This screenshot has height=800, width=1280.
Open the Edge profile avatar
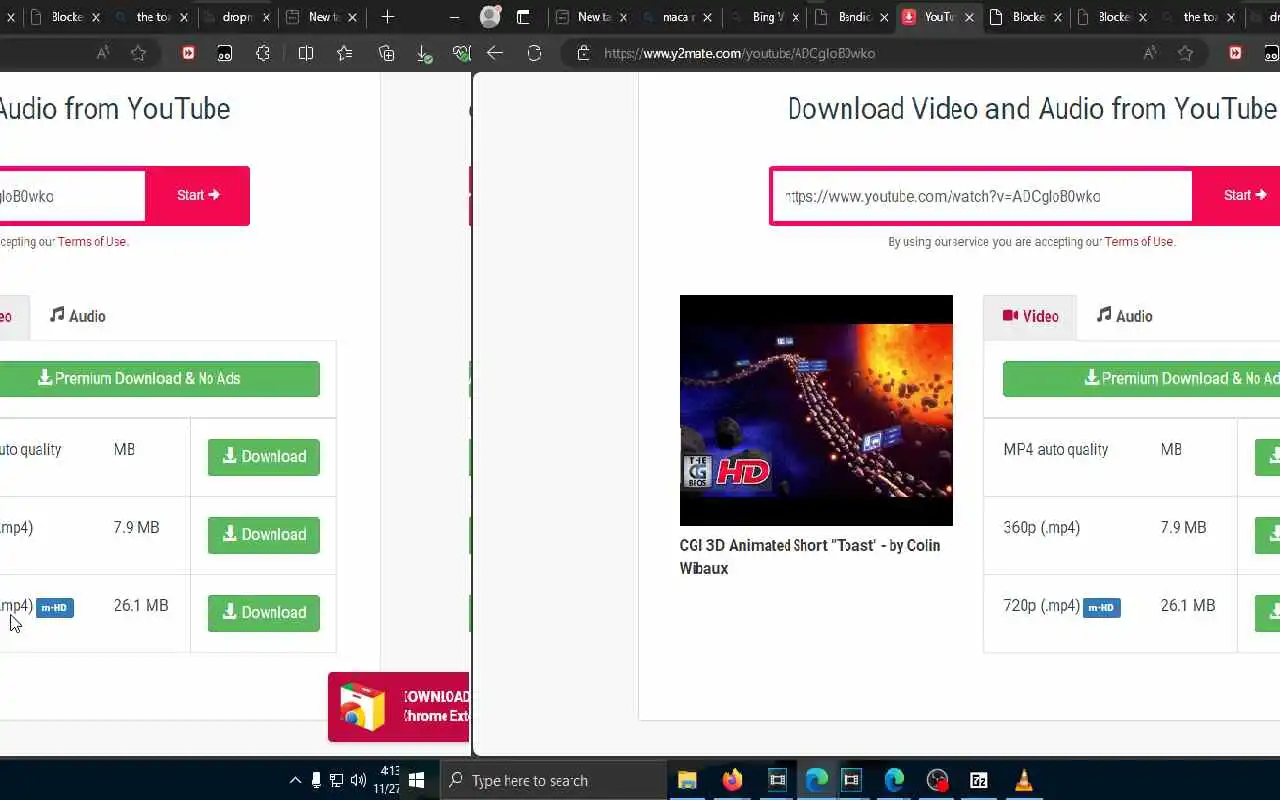(490, 17)
